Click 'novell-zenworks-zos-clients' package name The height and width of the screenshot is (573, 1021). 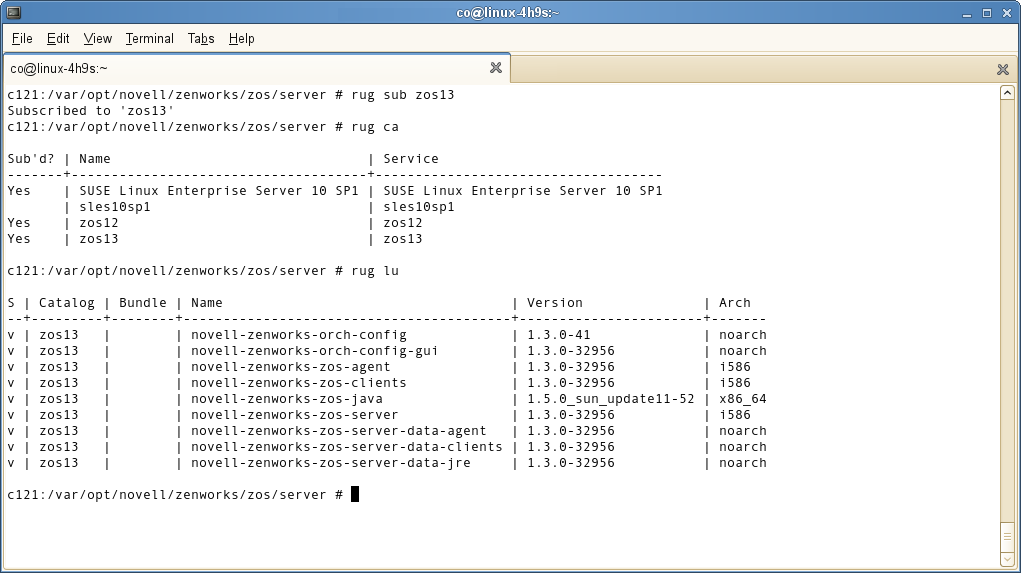pyautogui.click(x=299, y=382)
